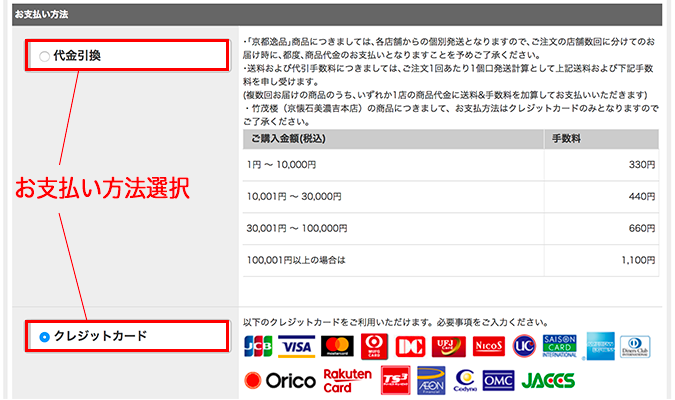
Task: Click the 1,100円 fee table row
Action: (x=450, y=260)
